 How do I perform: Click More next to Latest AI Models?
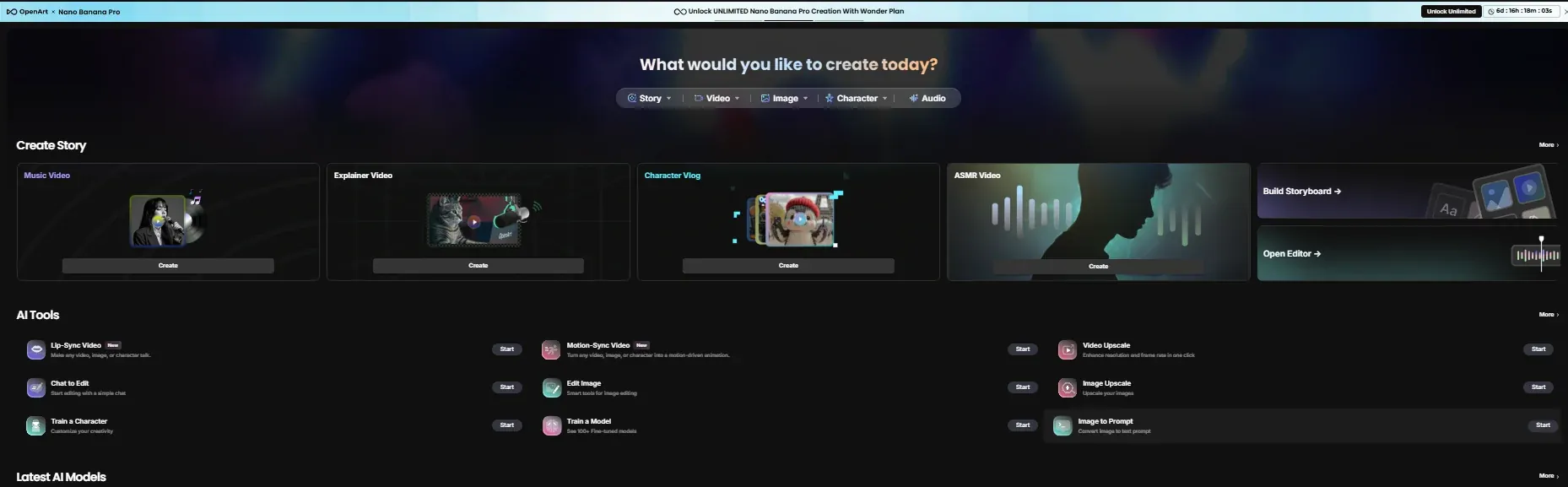(1548, 476)
